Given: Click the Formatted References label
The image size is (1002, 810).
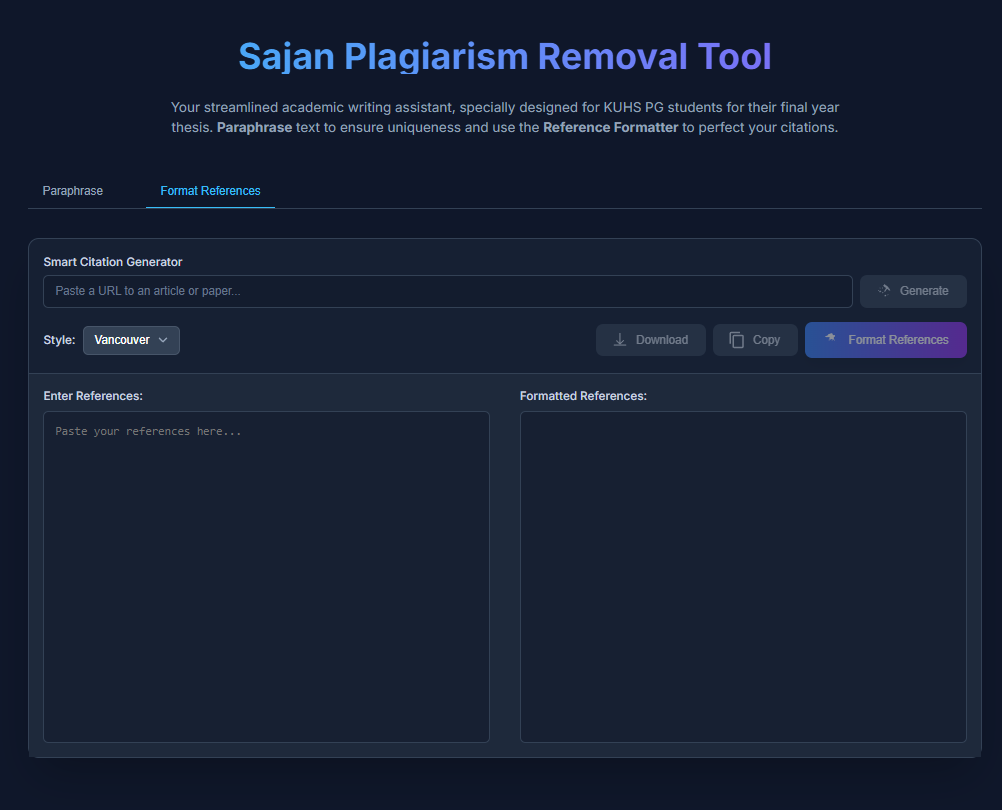Looking at the screenshot, I should pos(583,396).
